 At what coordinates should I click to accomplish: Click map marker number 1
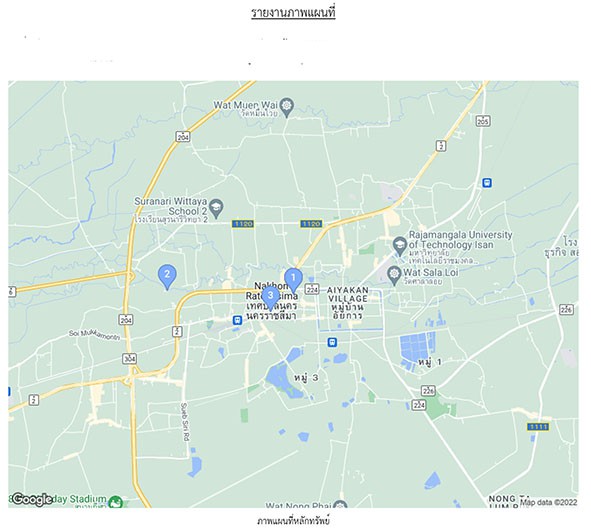pos(293,279)
